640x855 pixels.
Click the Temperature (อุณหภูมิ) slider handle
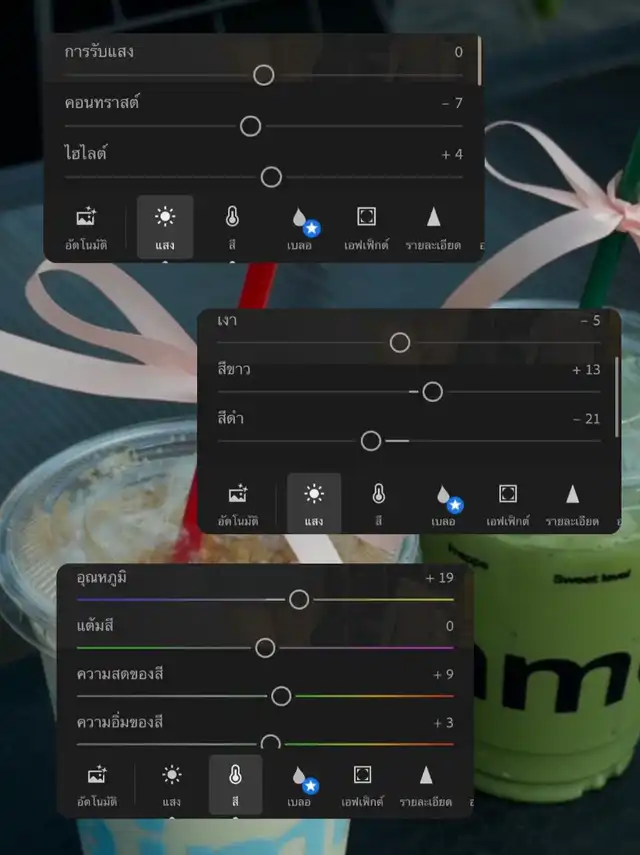pos(299,599)
